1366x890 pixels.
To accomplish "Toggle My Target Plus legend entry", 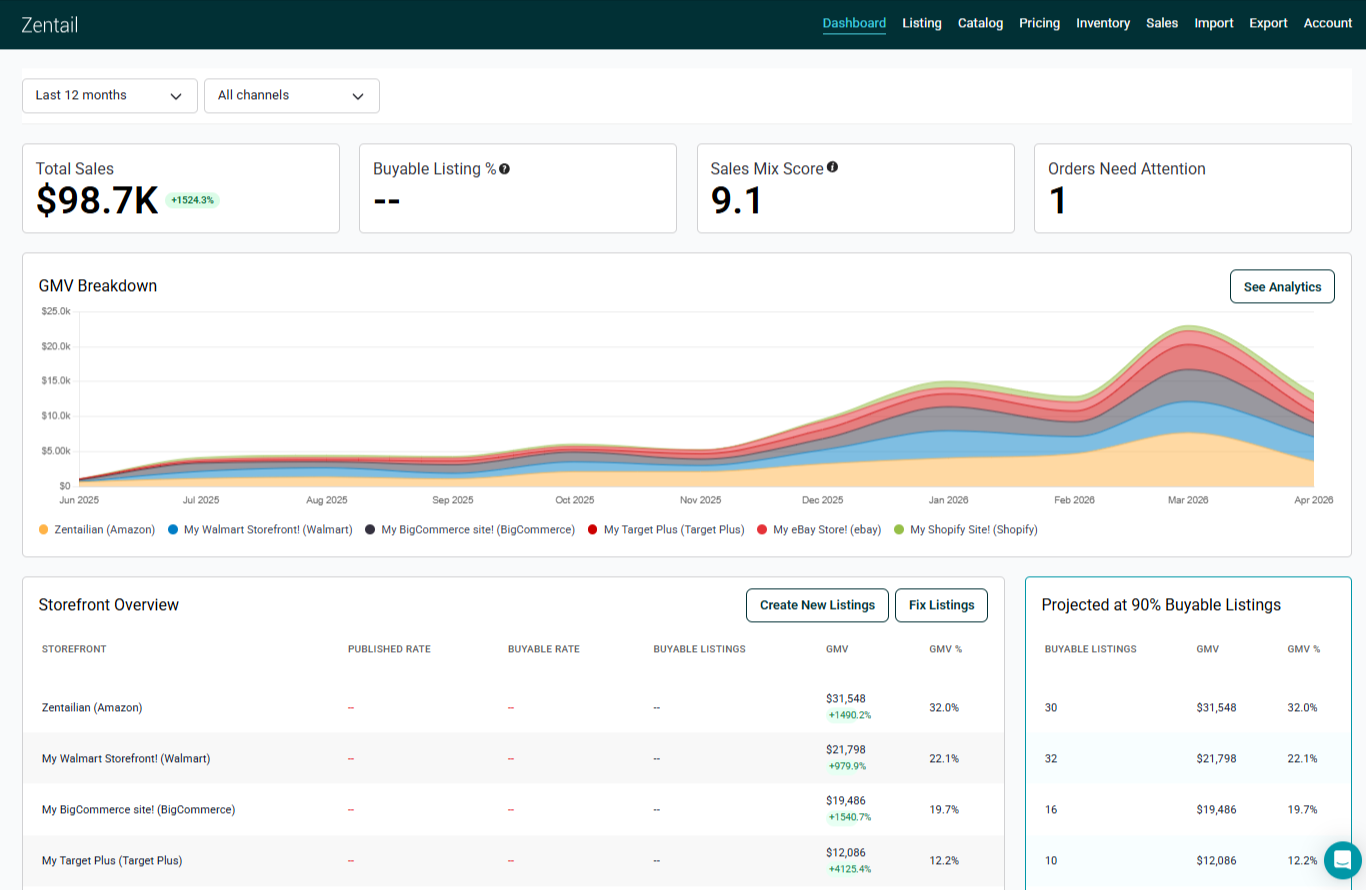I will [x=666, y=530].
